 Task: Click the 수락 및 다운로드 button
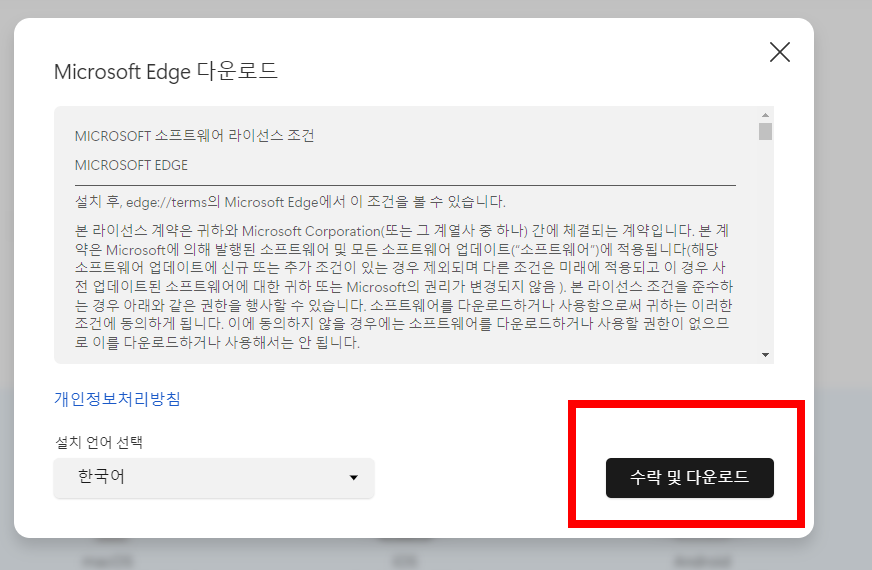(x=690, y=478)
